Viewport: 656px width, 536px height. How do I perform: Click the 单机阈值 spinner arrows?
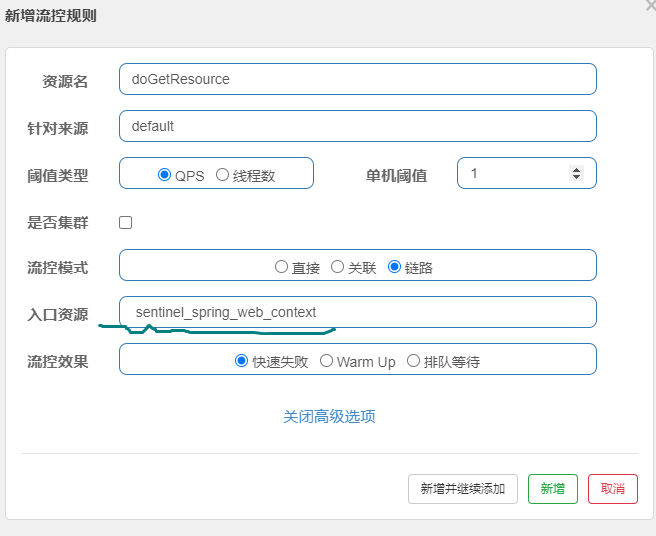(x=576, y=173)
